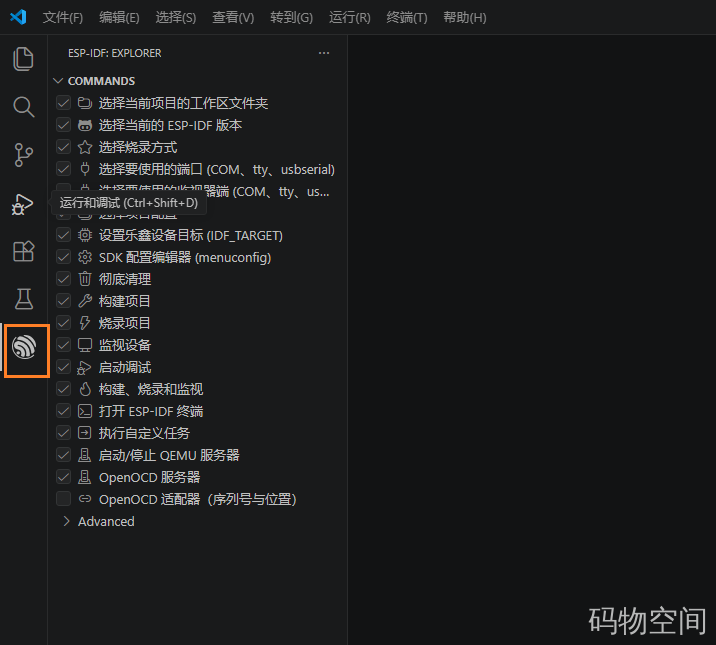This screenshot has height=645, width=716.
Task: Expand the Advanced tree node
Action: click(x=67, y=521)
